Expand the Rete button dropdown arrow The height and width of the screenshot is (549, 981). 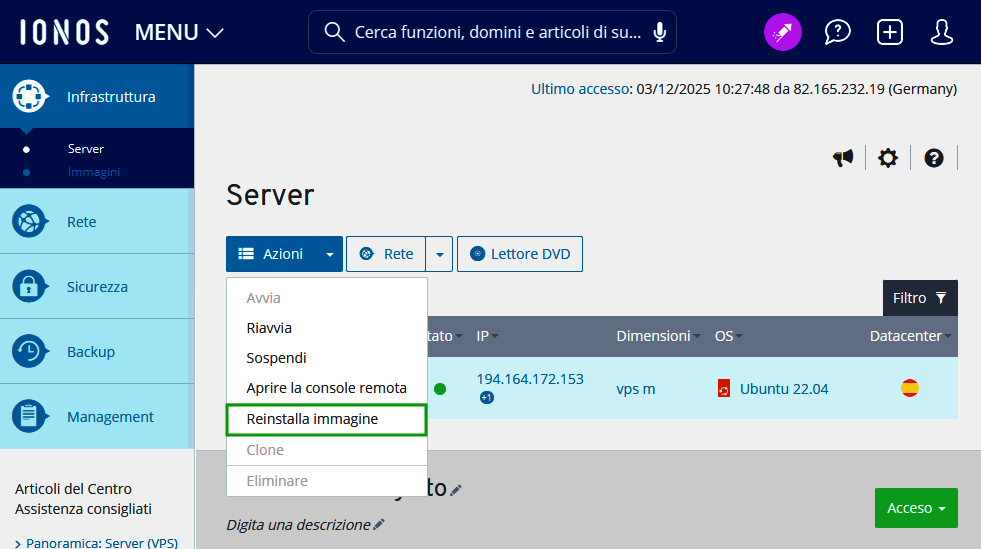click(439, 254)
